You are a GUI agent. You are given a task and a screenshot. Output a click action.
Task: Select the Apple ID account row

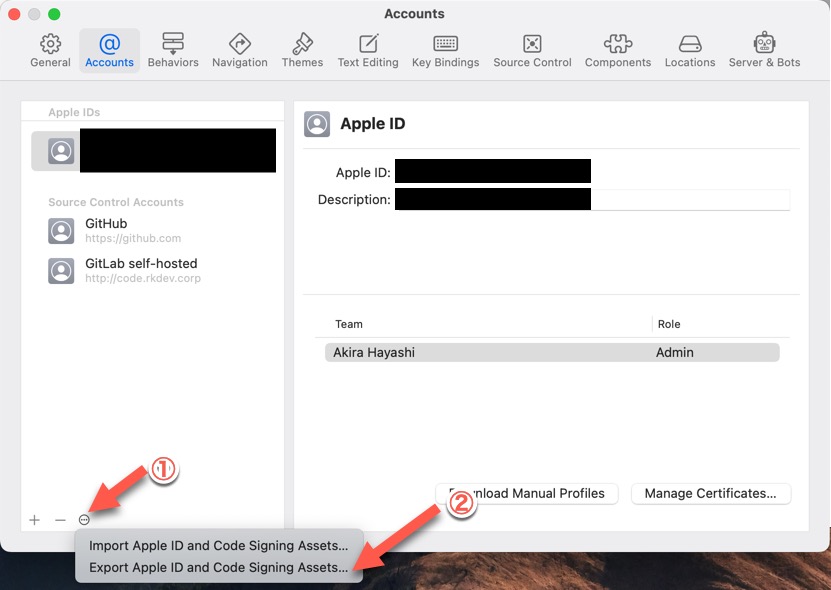point(153,151)
